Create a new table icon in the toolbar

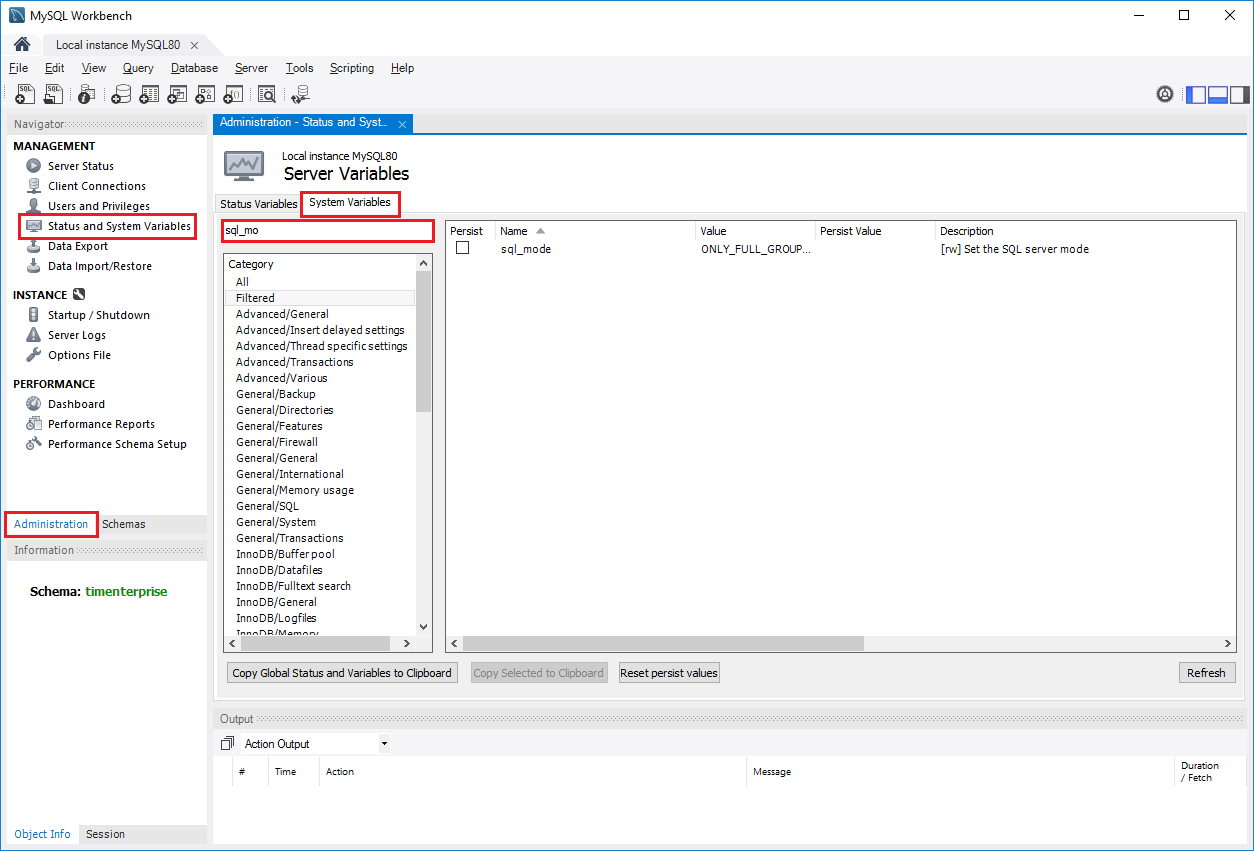coord(149,93)
